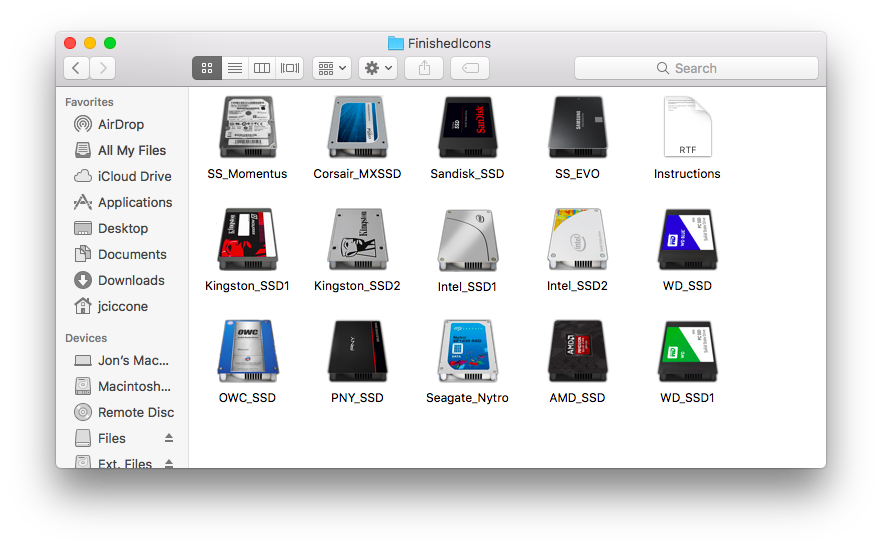The height and width of the screenshot is (548, 882).
Task: Open the item arrangement dropdown
Action: pos(332,68)
